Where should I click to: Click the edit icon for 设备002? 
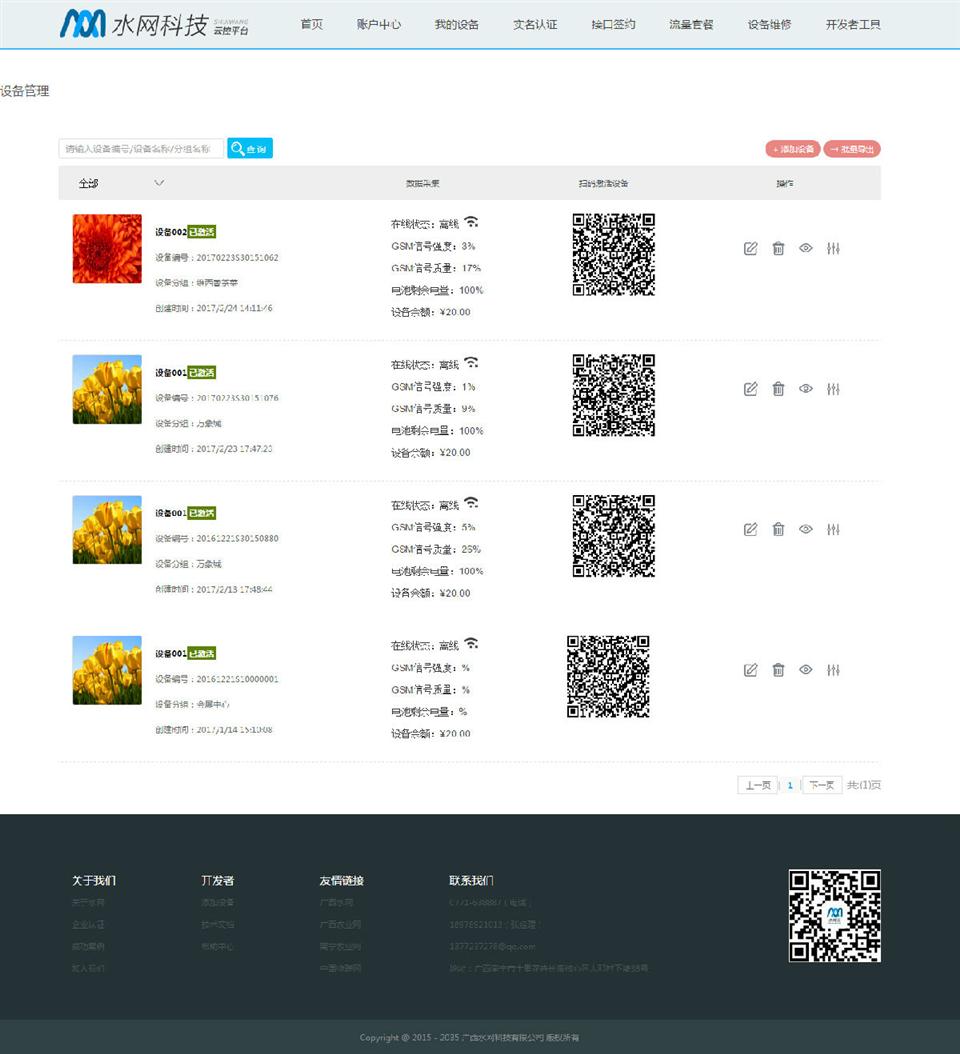tap(751, 249)
